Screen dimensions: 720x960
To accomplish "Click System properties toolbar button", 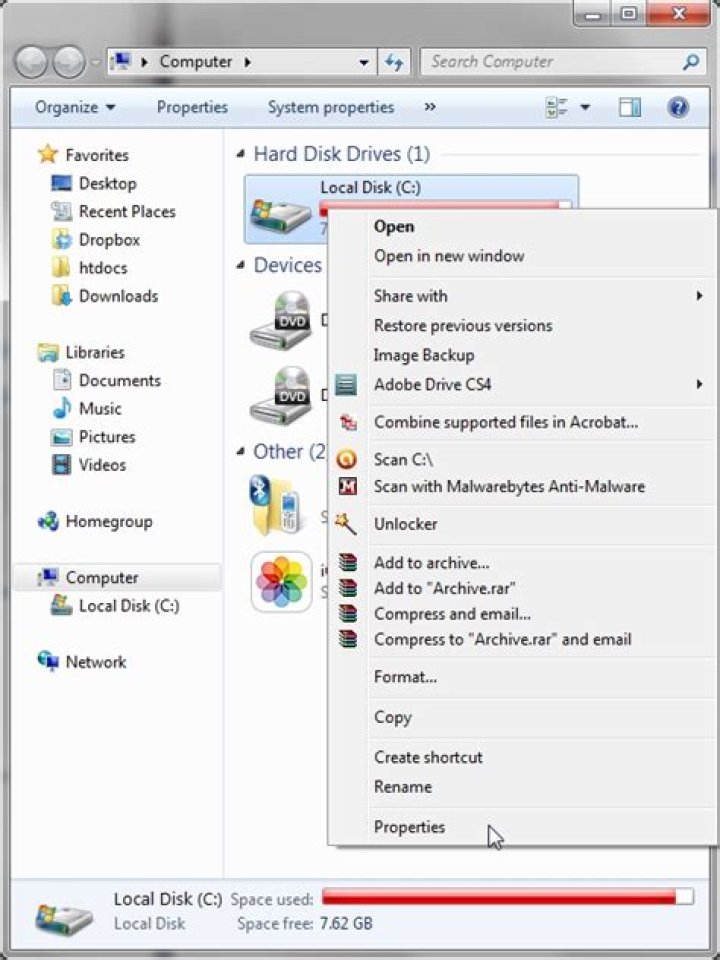I will coord(331,107).
